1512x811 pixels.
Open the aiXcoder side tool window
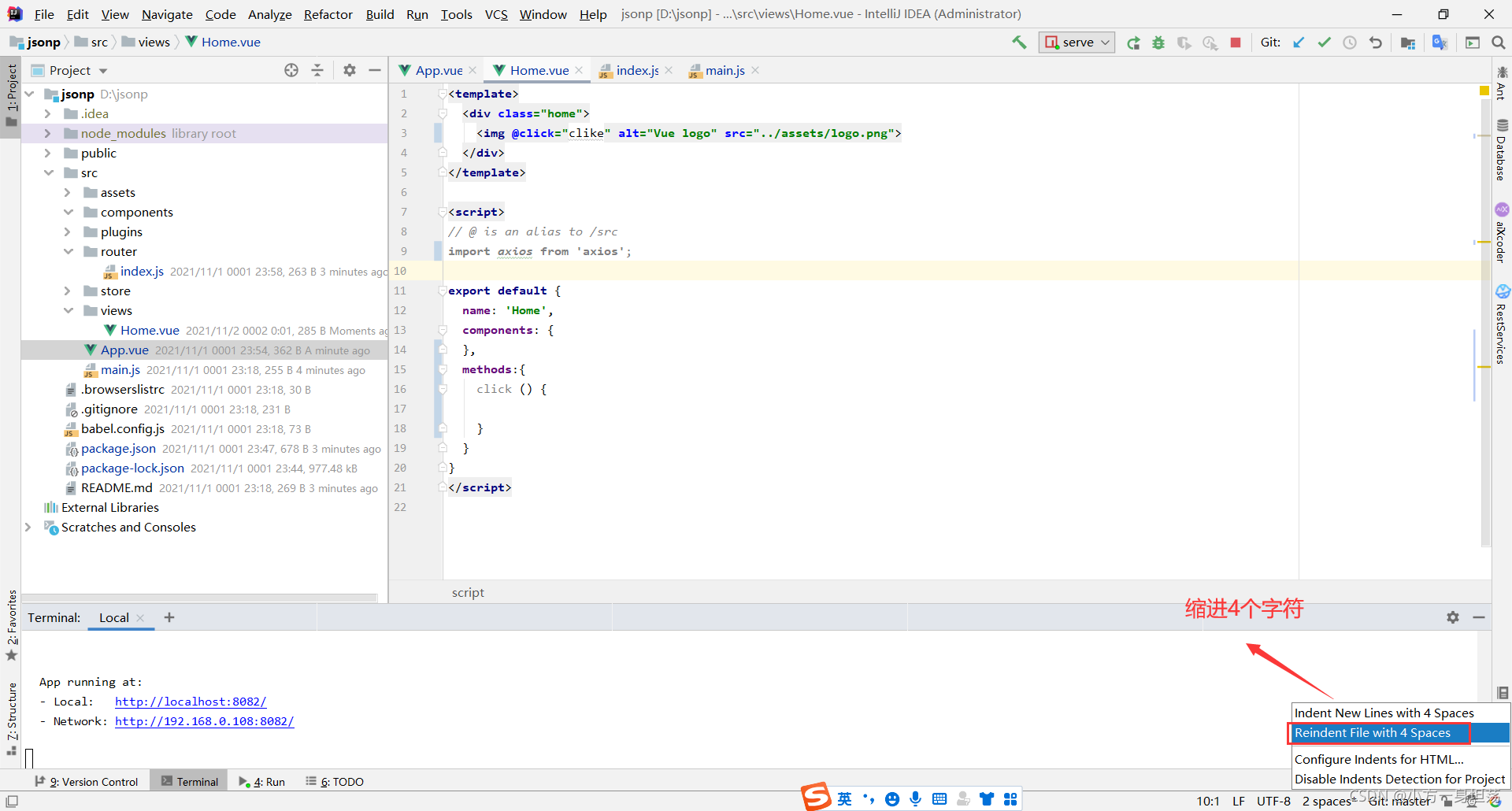tap(1502, 232)
